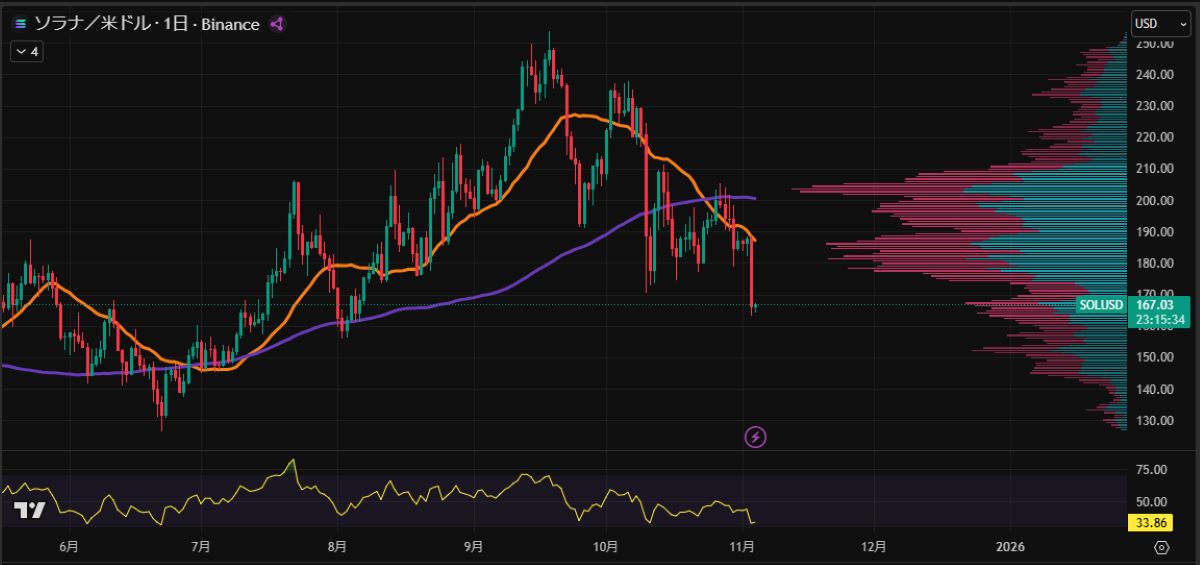Screen dimensions: 1200x565
Task: Click the purple lightning bolt event marker
Action: point(757,436)
